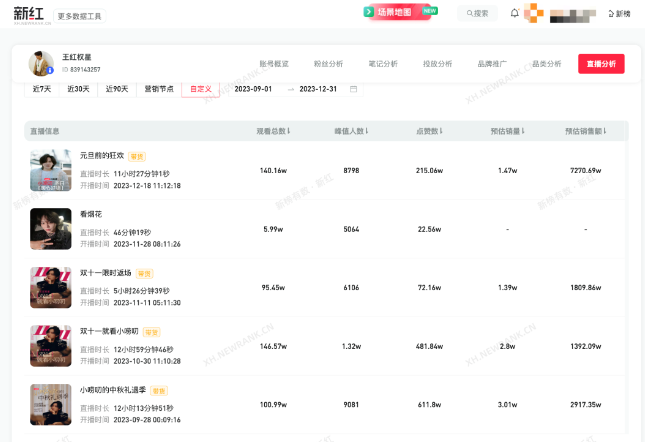Switch to 粉丝分析 tab
This screenshot has height=442, width=645.
328,64
